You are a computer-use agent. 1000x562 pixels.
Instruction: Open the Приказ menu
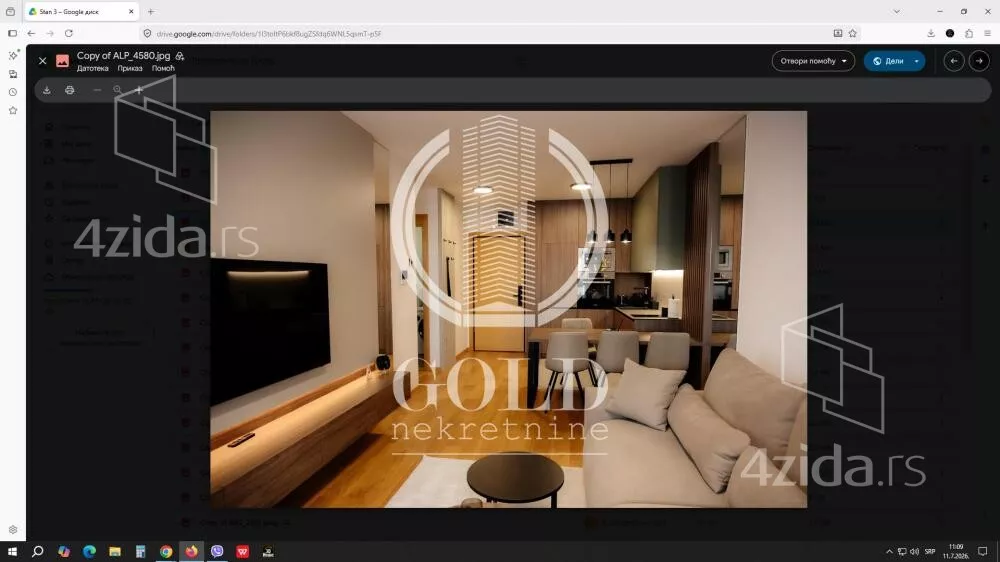130,68
